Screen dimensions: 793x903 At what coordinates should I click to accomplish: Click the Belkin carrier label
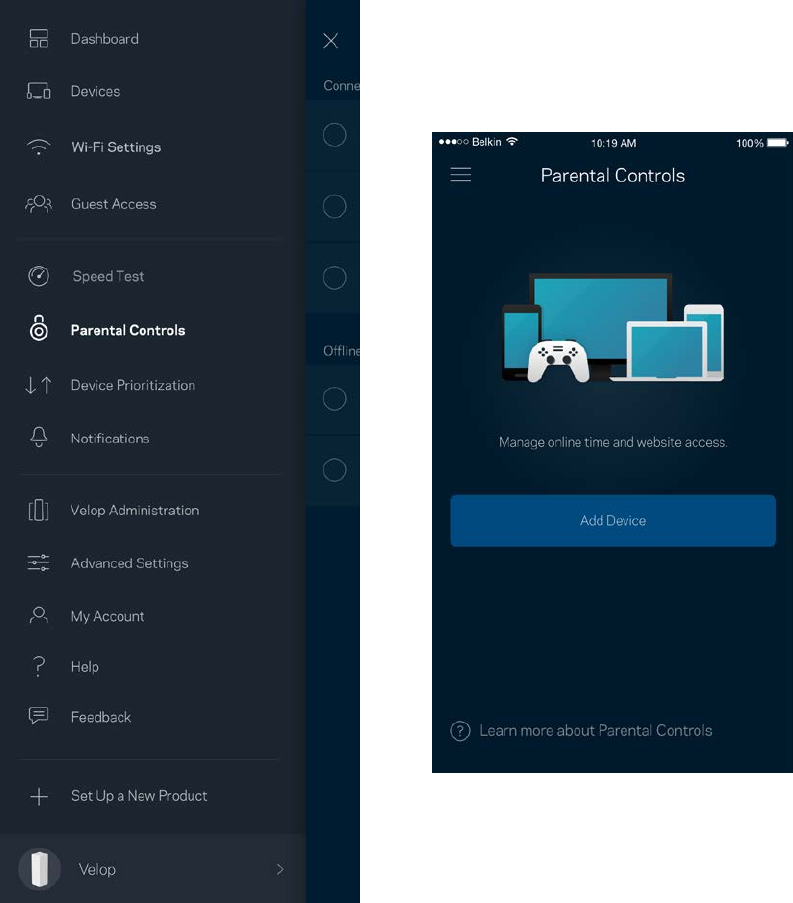click(x=487, y=142)
